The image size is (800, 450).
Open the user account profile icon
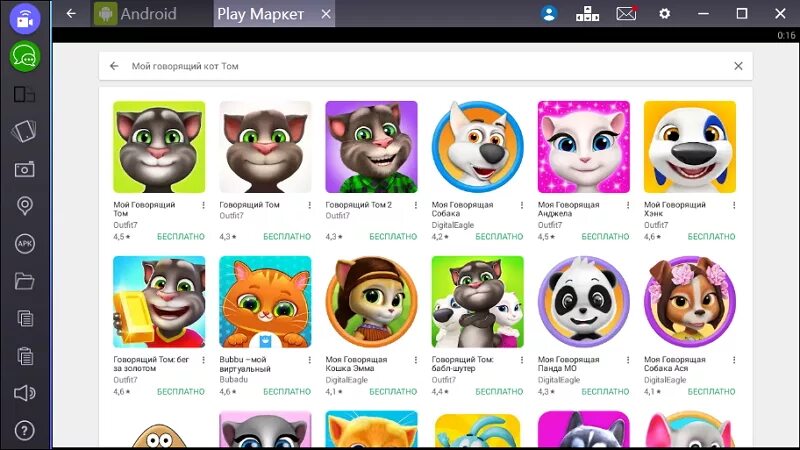[549, 14]
